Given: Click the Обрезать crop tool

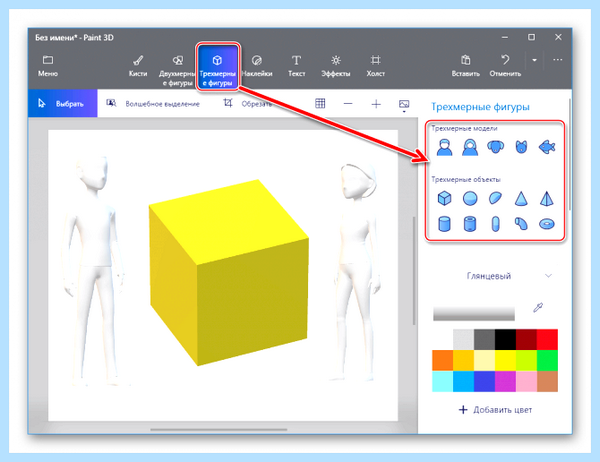Looking at the screenshot, I should 247,104.
